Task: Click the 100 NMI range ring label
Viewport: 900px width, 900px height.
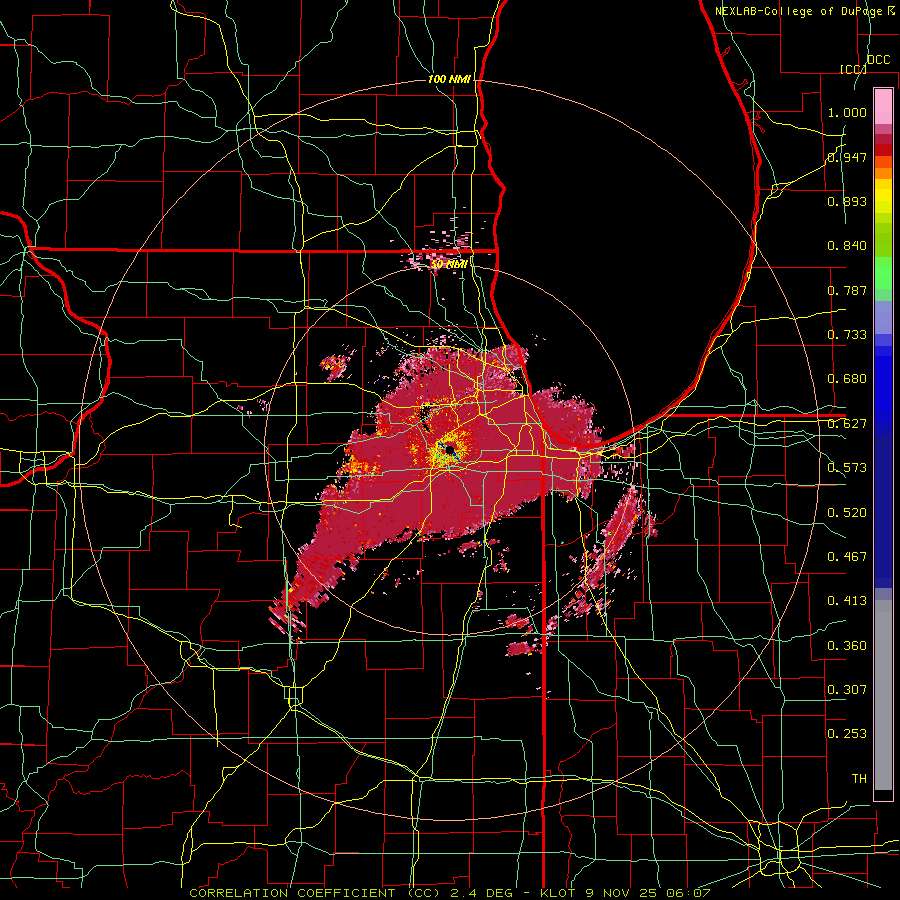Action: (x=449, y=79)
